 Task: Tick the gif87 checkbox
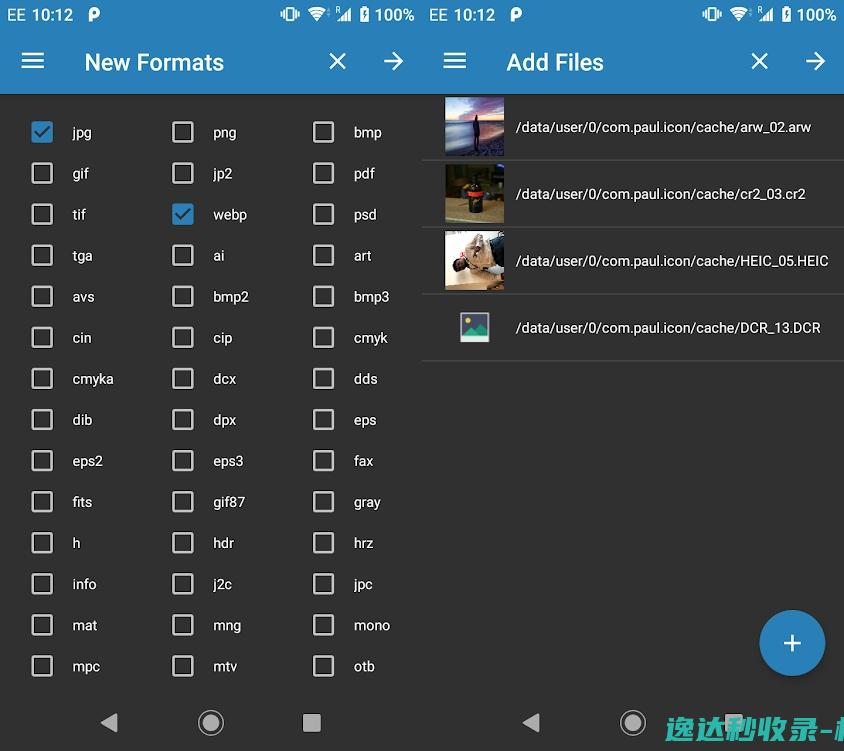(x=182, y=502)
